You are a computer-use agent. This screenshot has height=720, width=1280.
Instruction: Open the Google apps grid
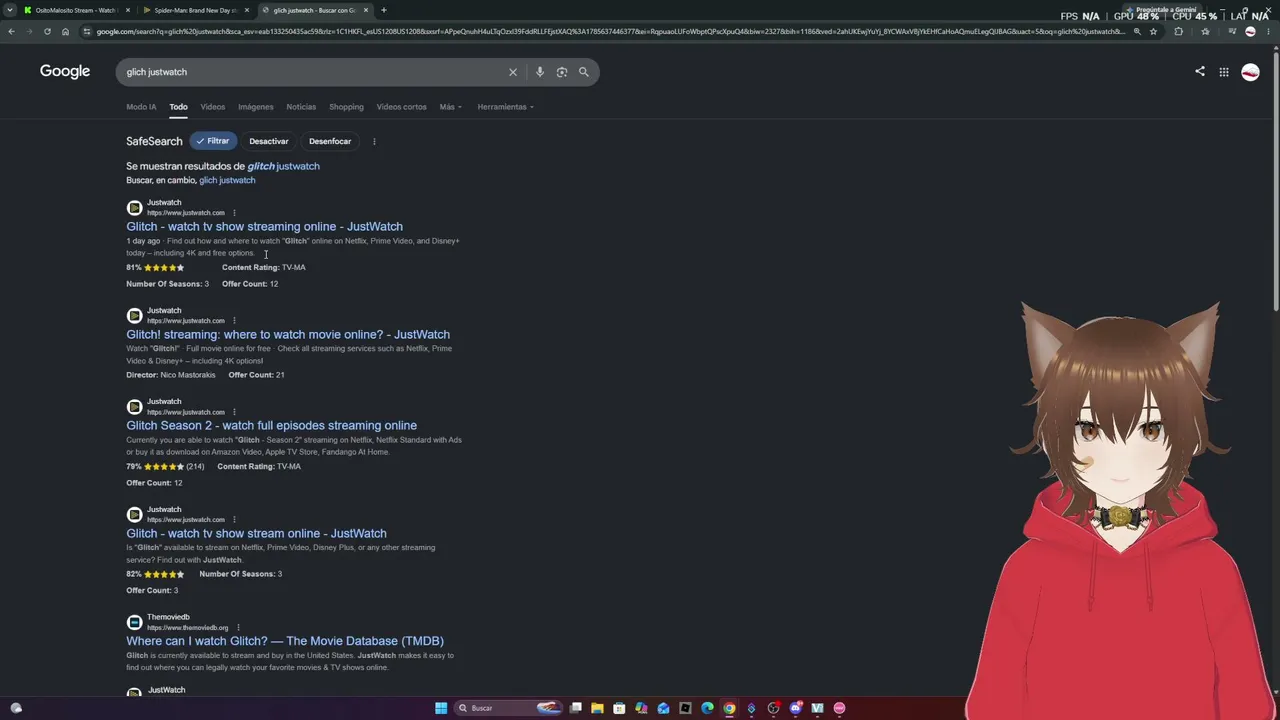[1224, 72]
